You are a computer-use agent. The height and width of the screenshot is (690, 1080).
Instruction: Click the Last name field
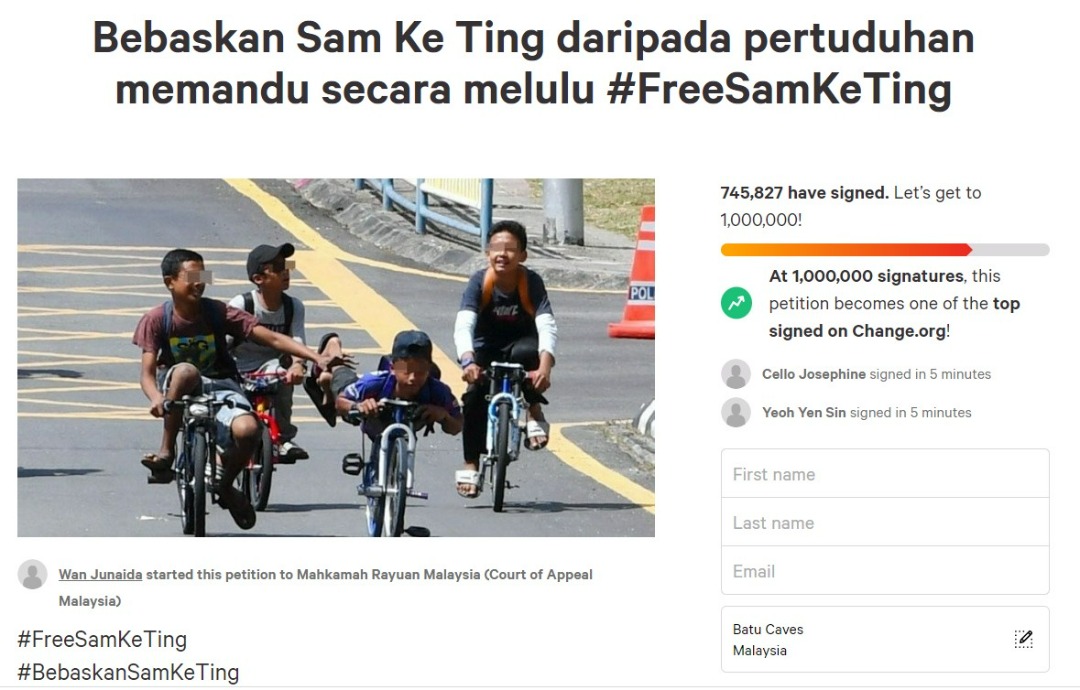pyautogui.click(x=885, y=523)
